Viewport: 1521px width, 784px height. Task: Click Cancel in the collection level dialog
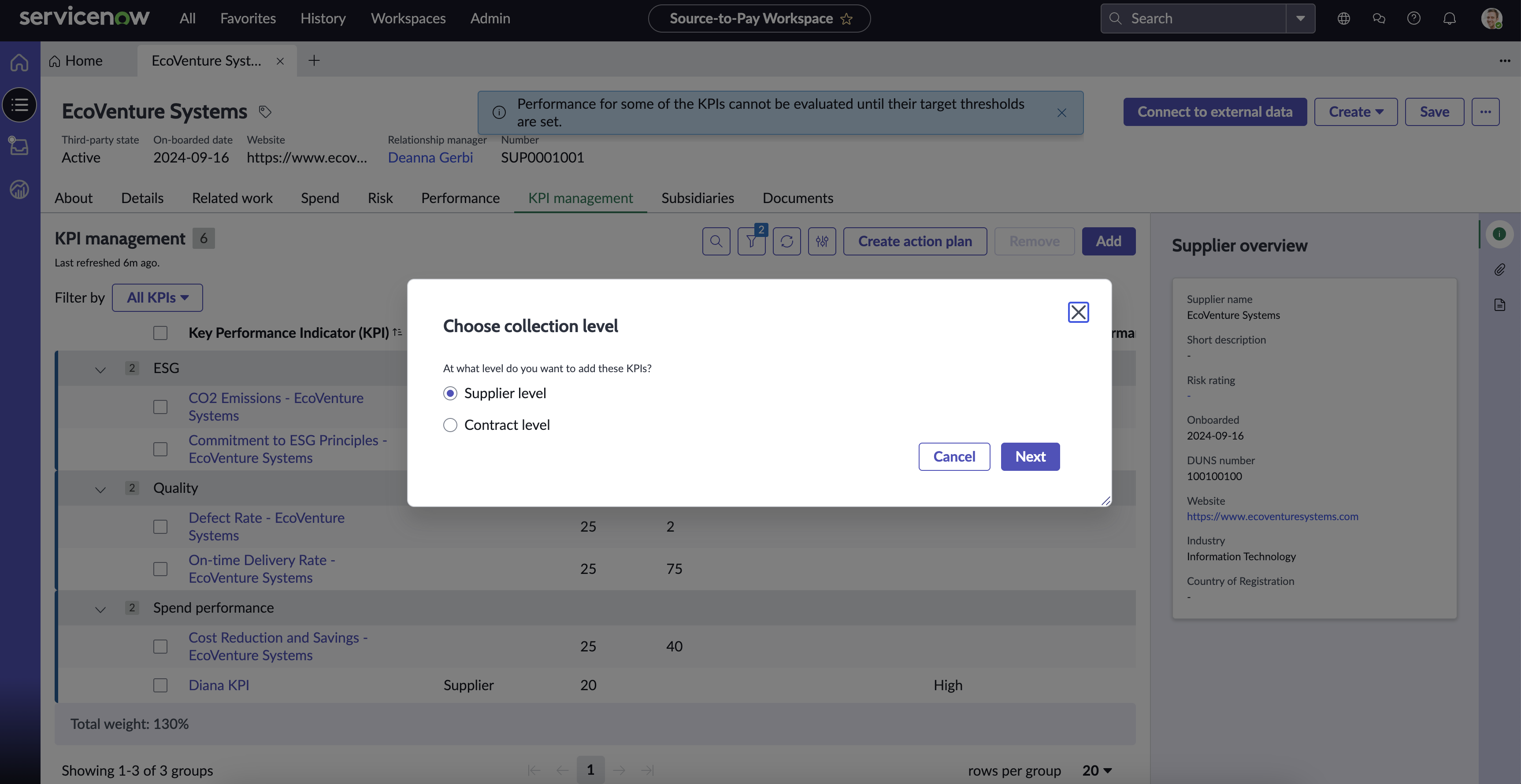[954, 456]
